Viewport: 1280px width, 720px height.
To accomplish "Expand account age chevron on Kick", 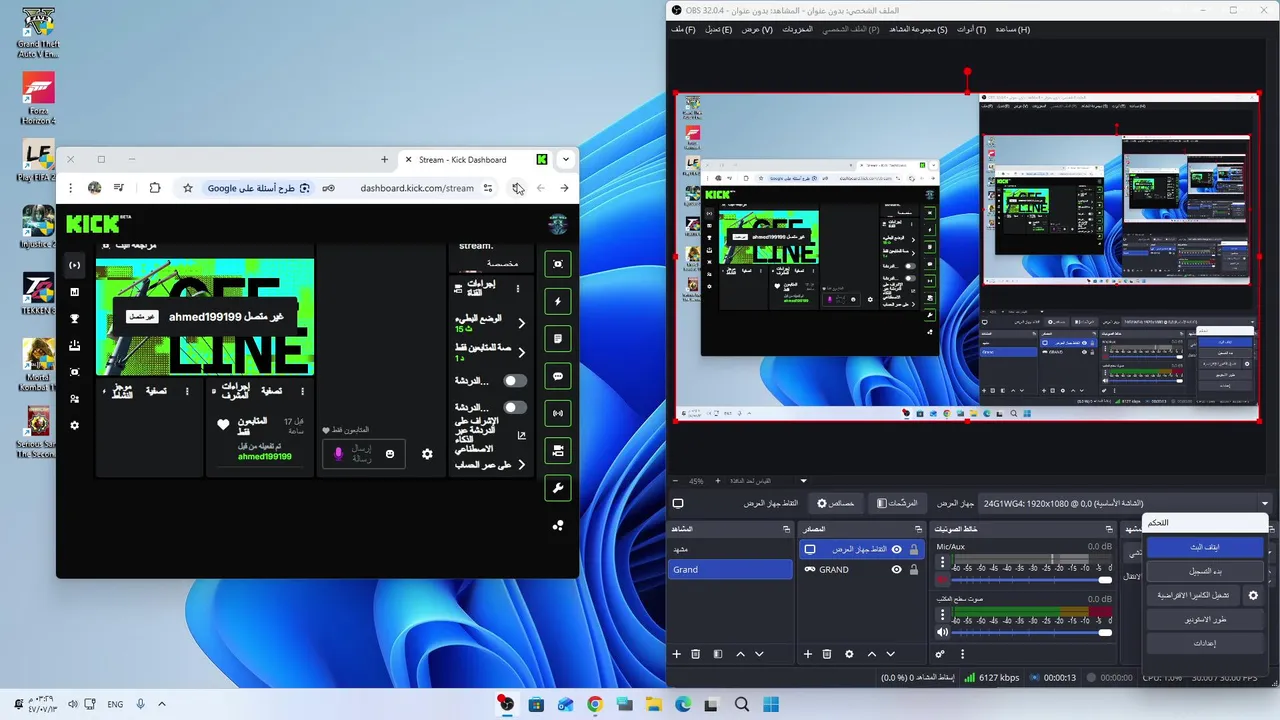I will point(521,464).
